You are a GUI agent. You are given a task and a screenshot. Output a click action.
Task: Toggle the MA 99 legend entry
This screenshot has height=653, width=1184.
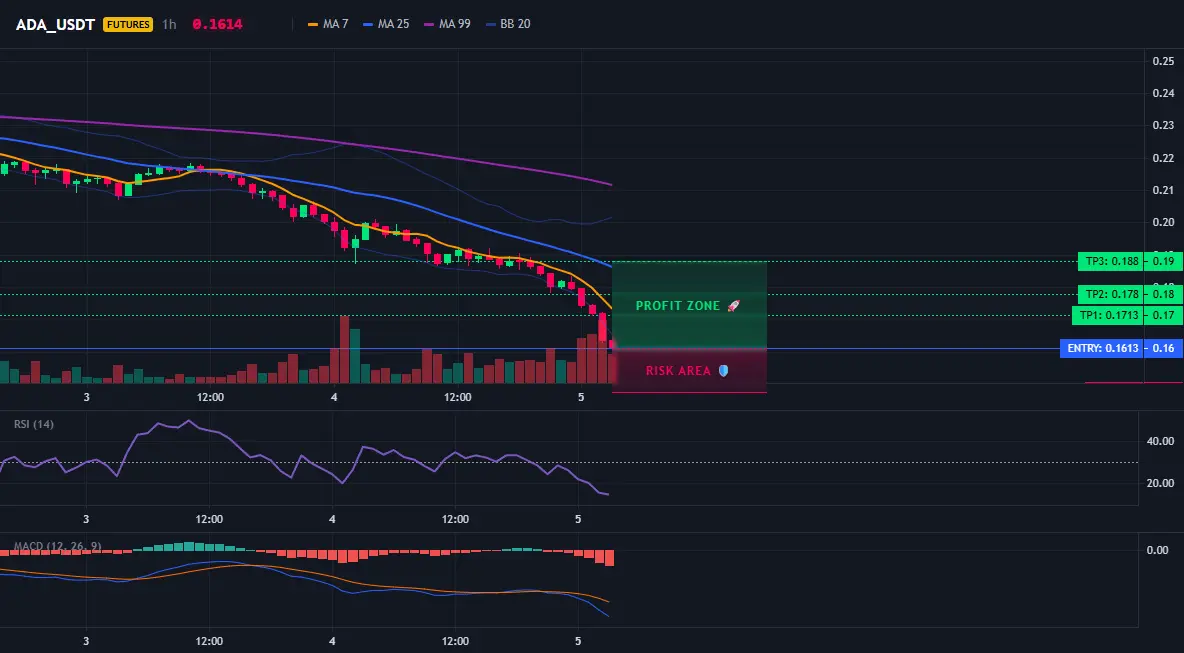[448, 24]
